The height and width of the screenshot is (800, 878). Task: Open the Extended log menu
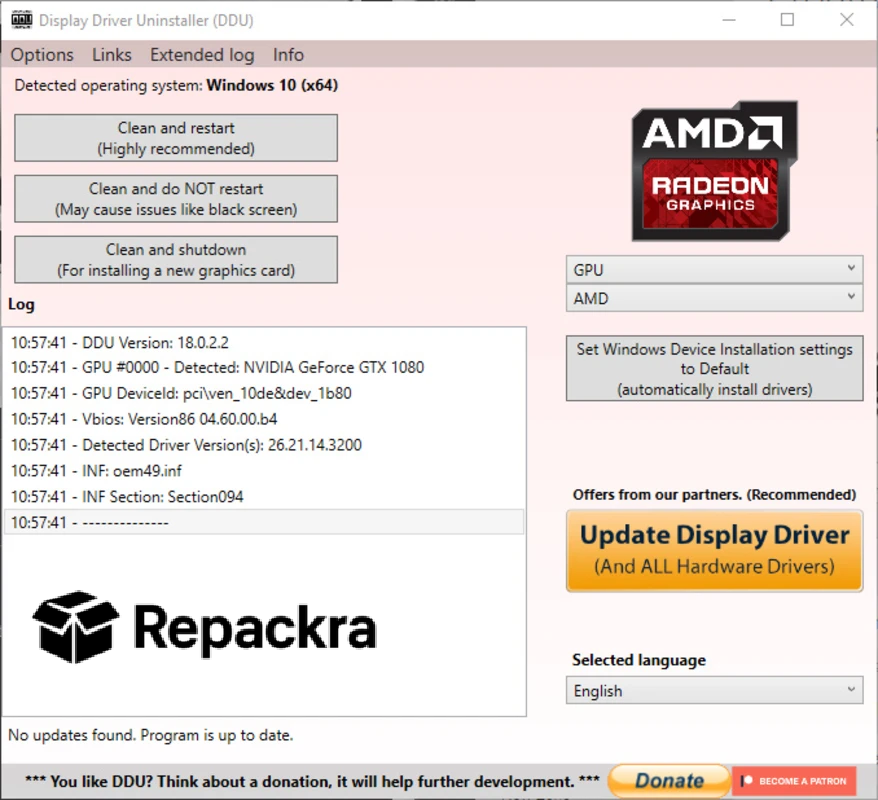coord(202,55)
